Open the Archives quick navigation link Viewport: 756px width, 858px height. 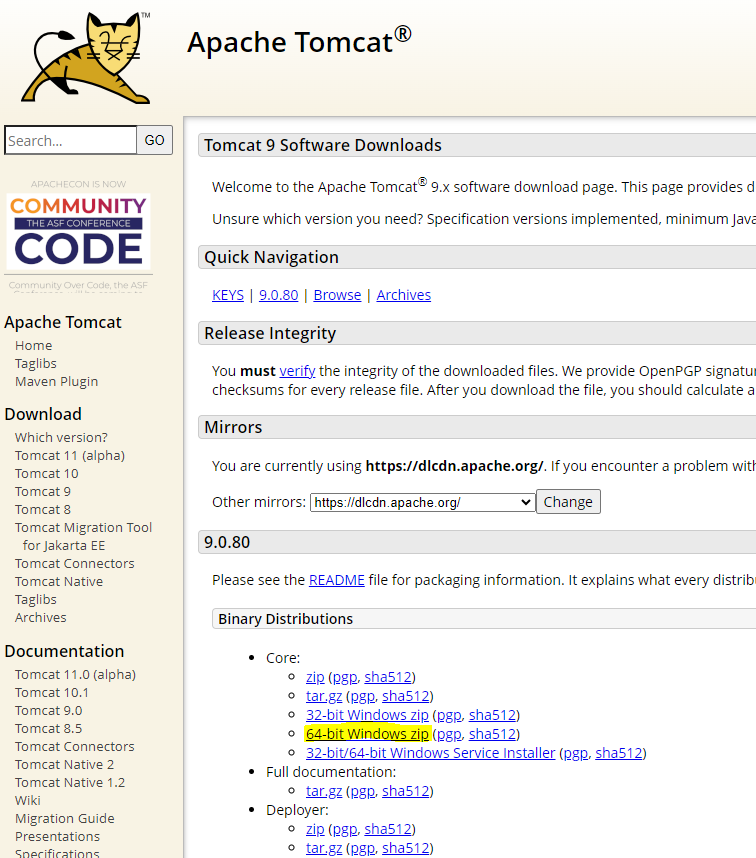click(x=404, y=295)
